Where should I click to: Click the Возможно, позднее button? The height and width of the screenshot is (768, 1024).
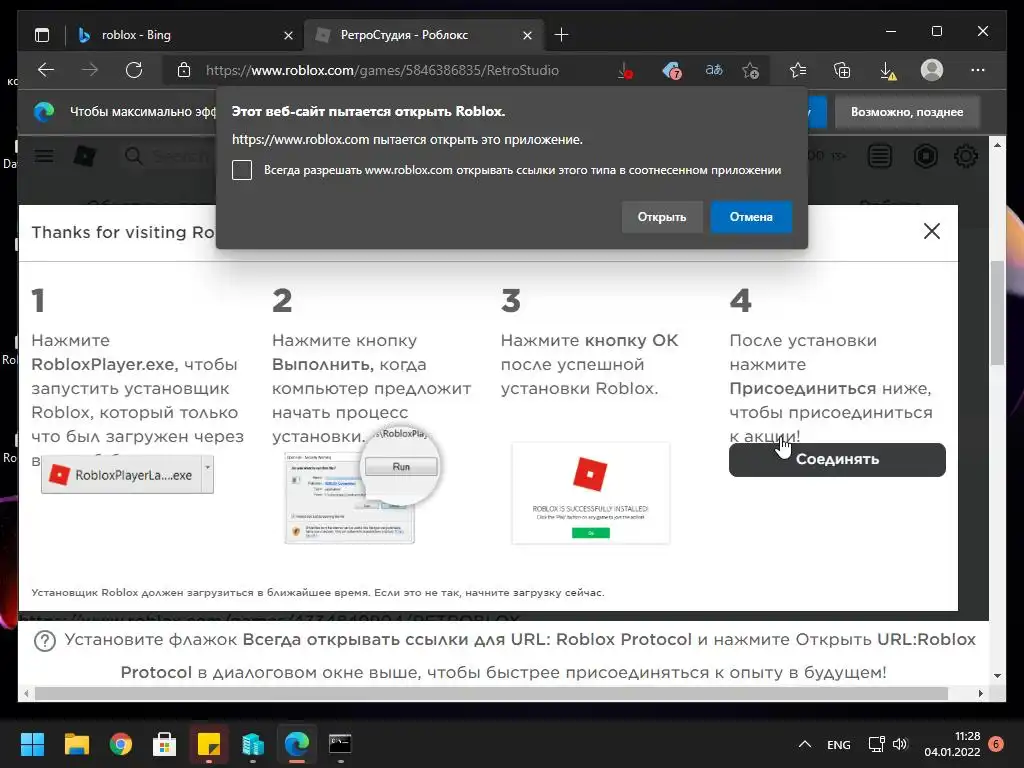pyautogui.click(x=906, y=112)
